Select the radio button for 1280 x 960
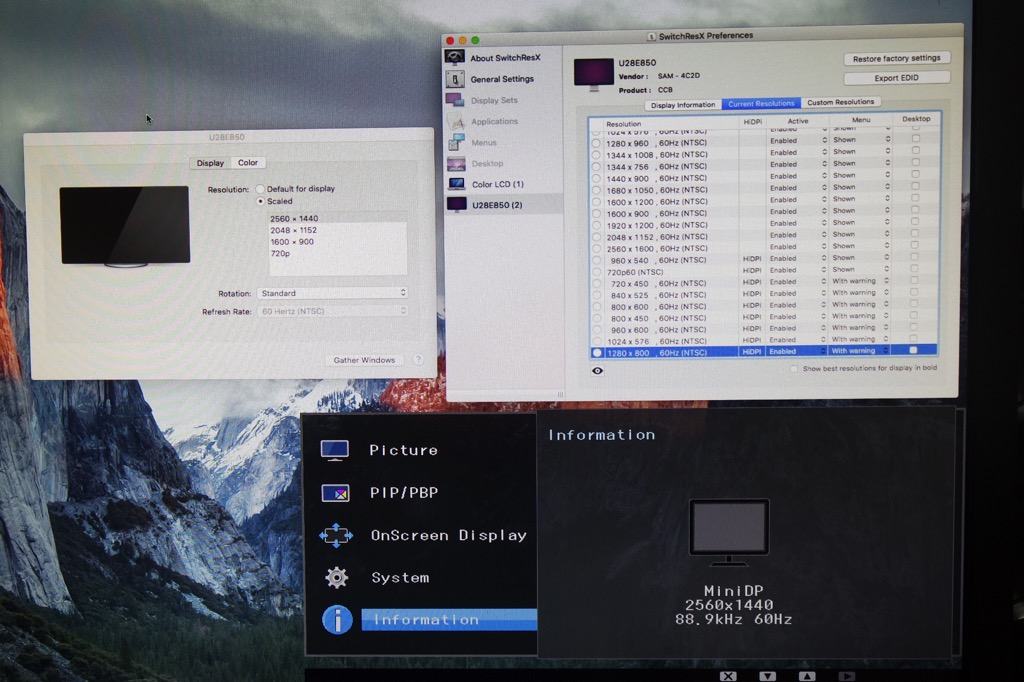Screen dimensions: 1024x682 click(596, 143)
